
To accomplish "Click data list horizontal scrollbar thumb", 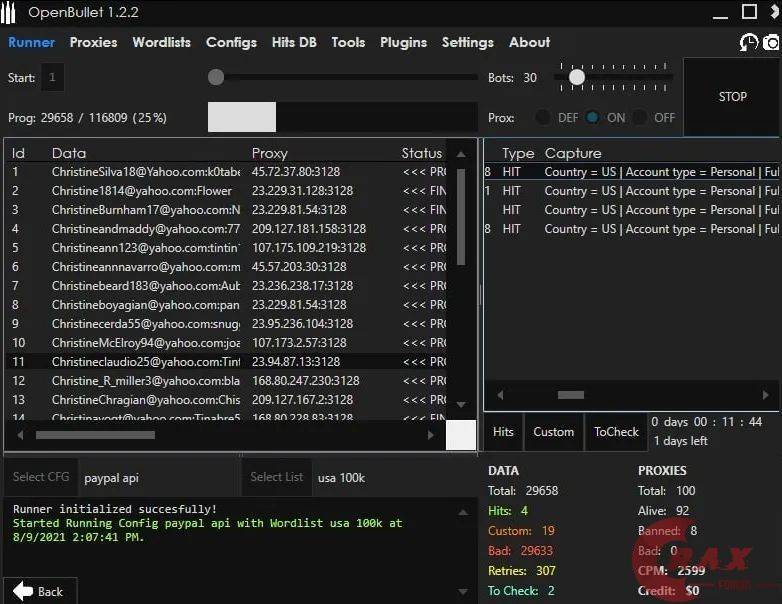I will click(95, 435).
